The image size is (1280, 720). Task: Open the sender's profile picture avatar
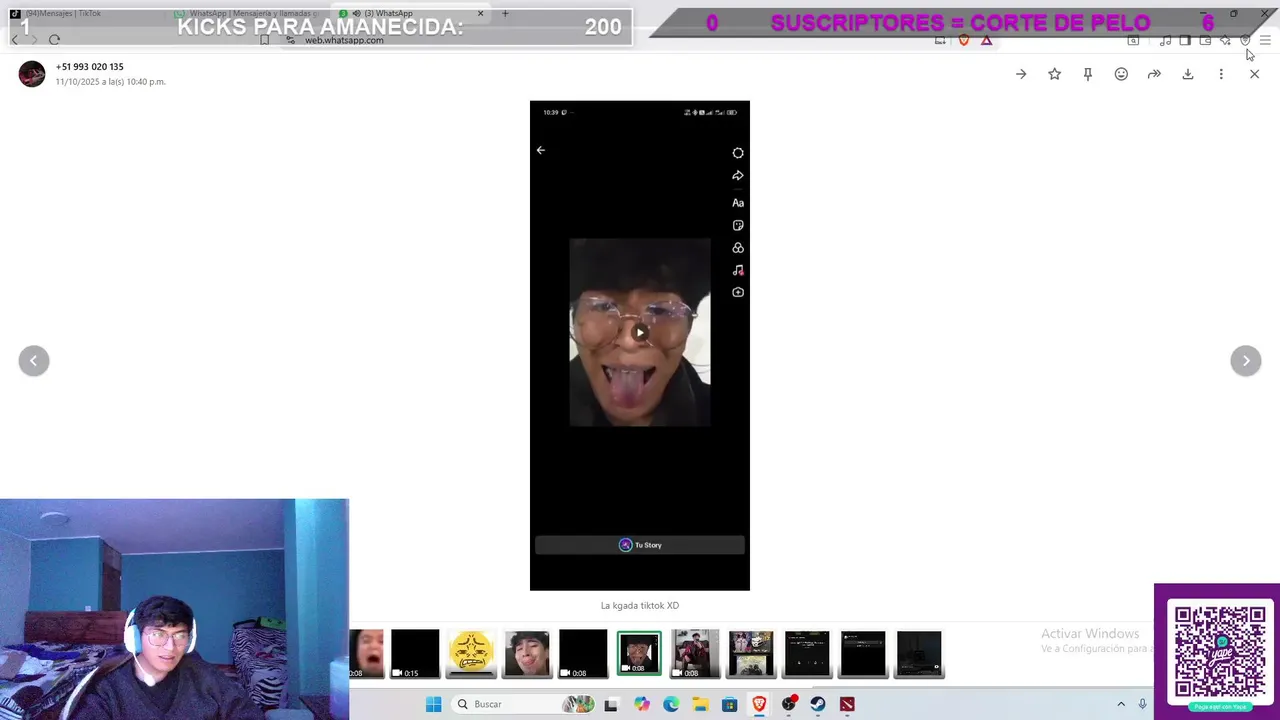click(x=32, y=74)
